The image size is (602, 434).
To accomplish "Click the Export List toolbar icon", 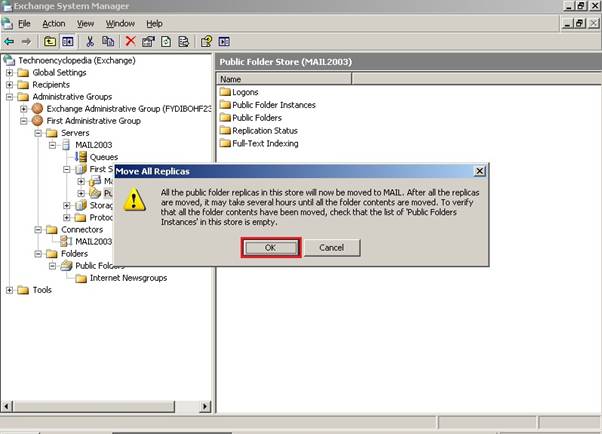I will point(184,41).
